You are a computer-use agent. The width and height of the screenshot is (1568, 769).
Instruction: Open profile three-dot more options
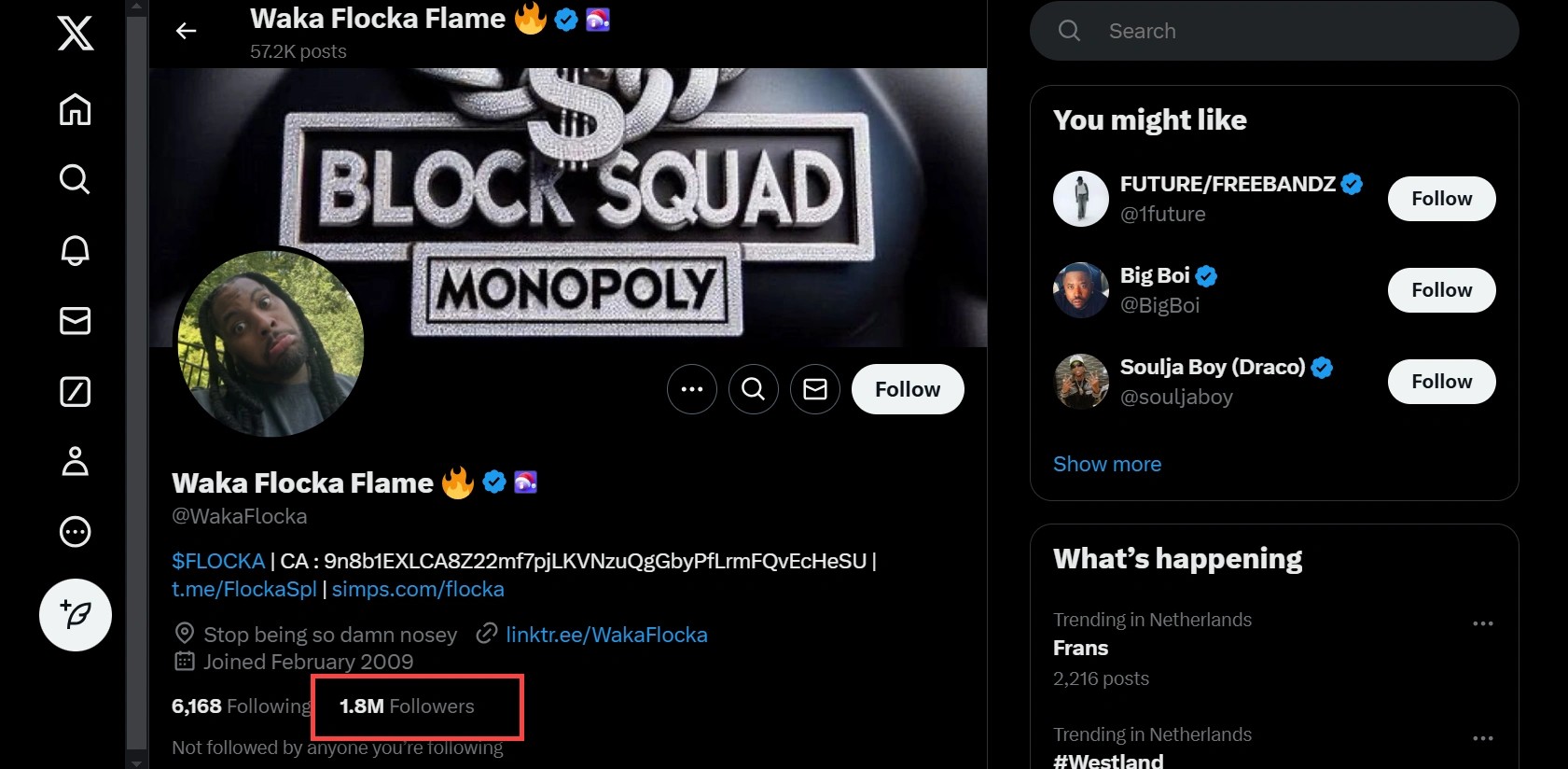[692, 389]
